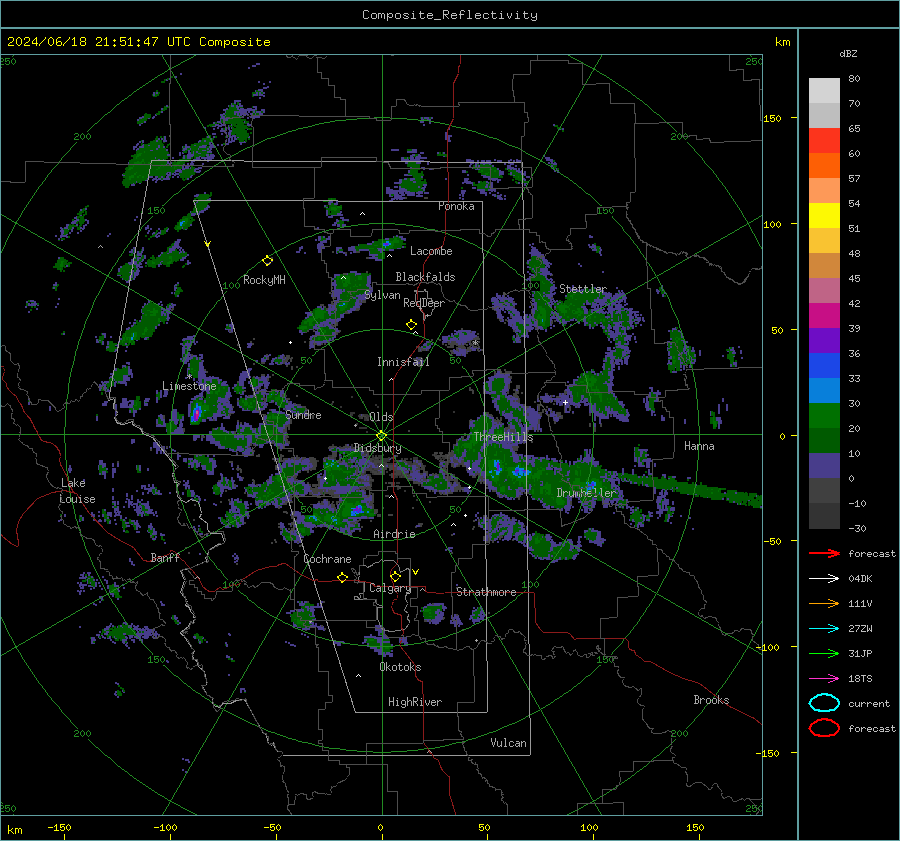Viewport: 900px width, 841px height.
Task: Click the 'Sundre' town label
Action: point(303,415)
